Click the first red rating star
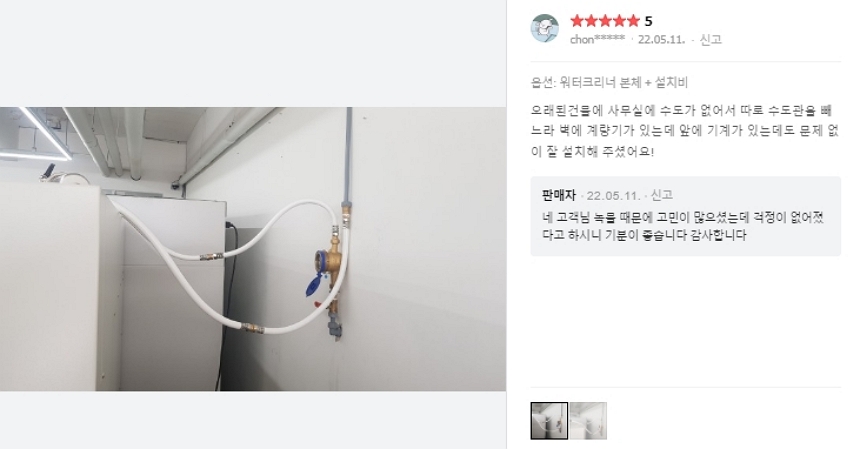The width and height of the screenshot is (860, 449). (577, 21)
